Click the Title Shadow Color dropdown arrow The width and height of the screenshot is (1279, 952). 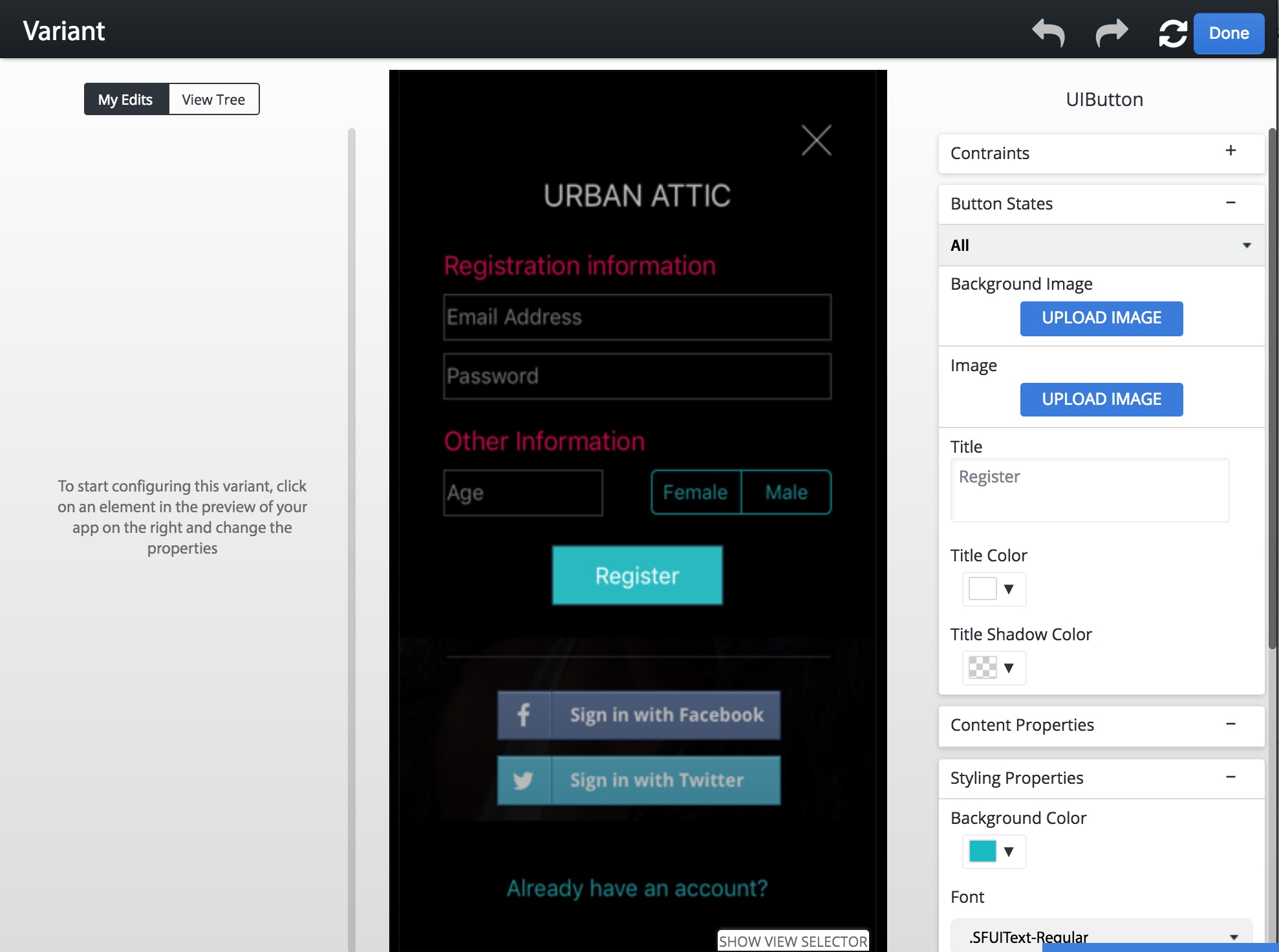(x=1009, y=667)
